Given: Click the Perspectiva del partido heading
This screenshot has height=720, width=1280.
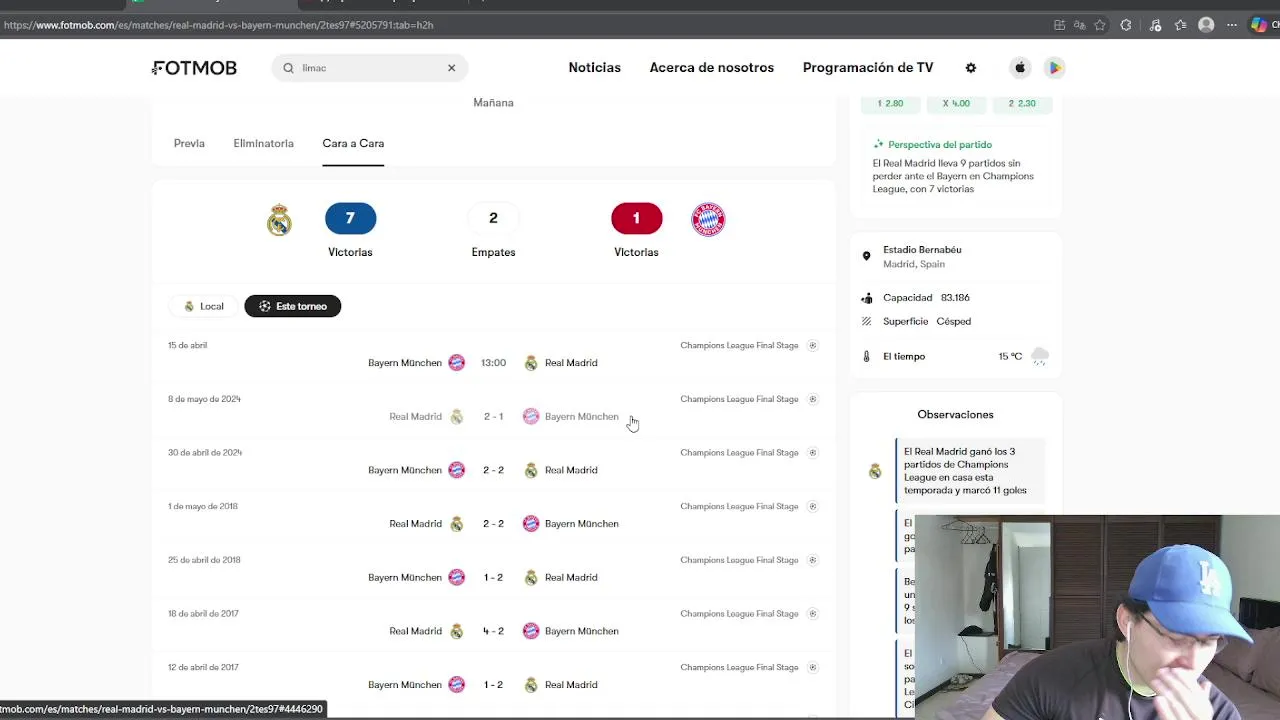Looking at the screenshot, I should (x=940, y=144).
